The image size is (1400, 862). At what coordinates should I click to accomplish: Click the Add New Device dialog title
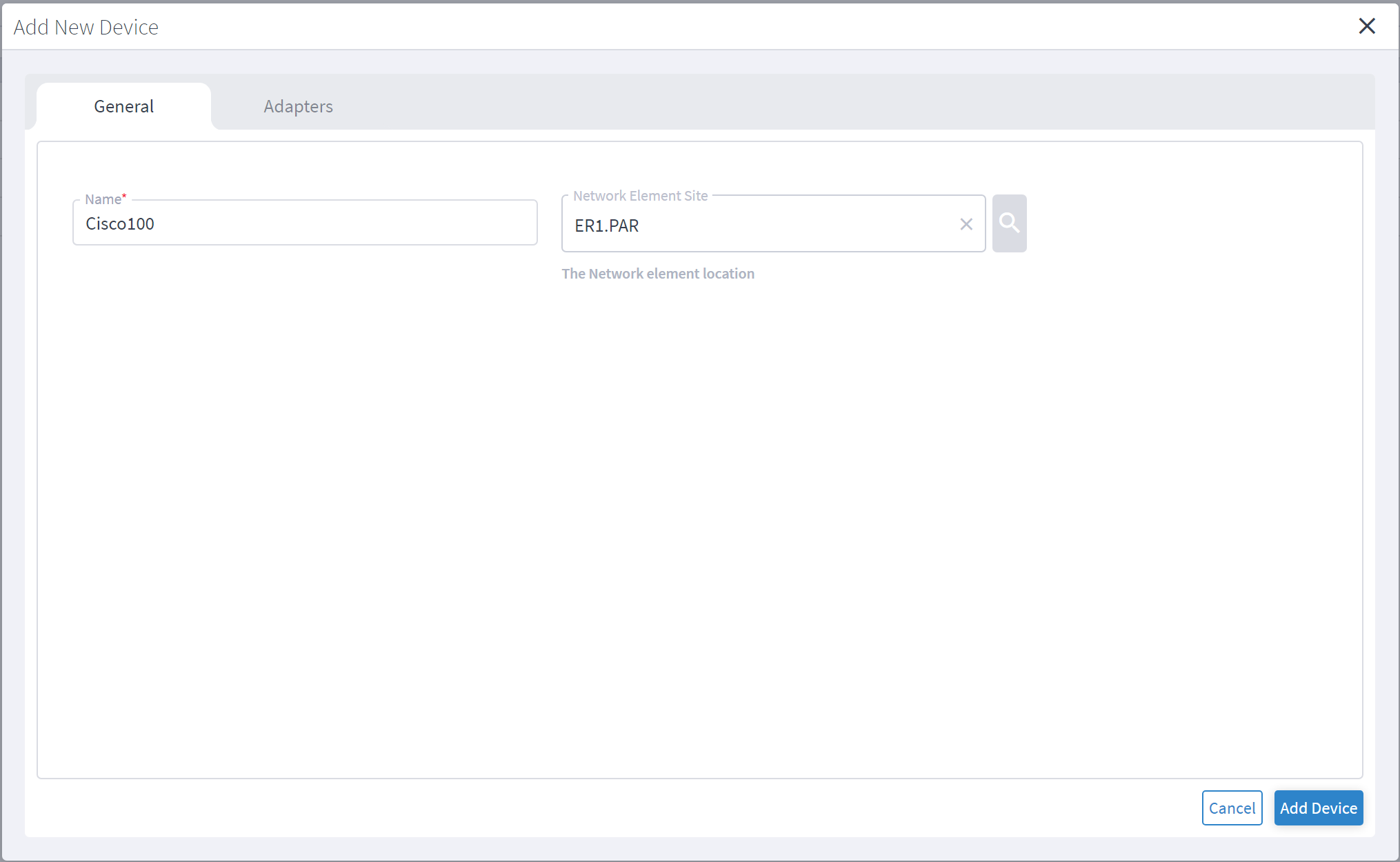(x=86, y=26)
